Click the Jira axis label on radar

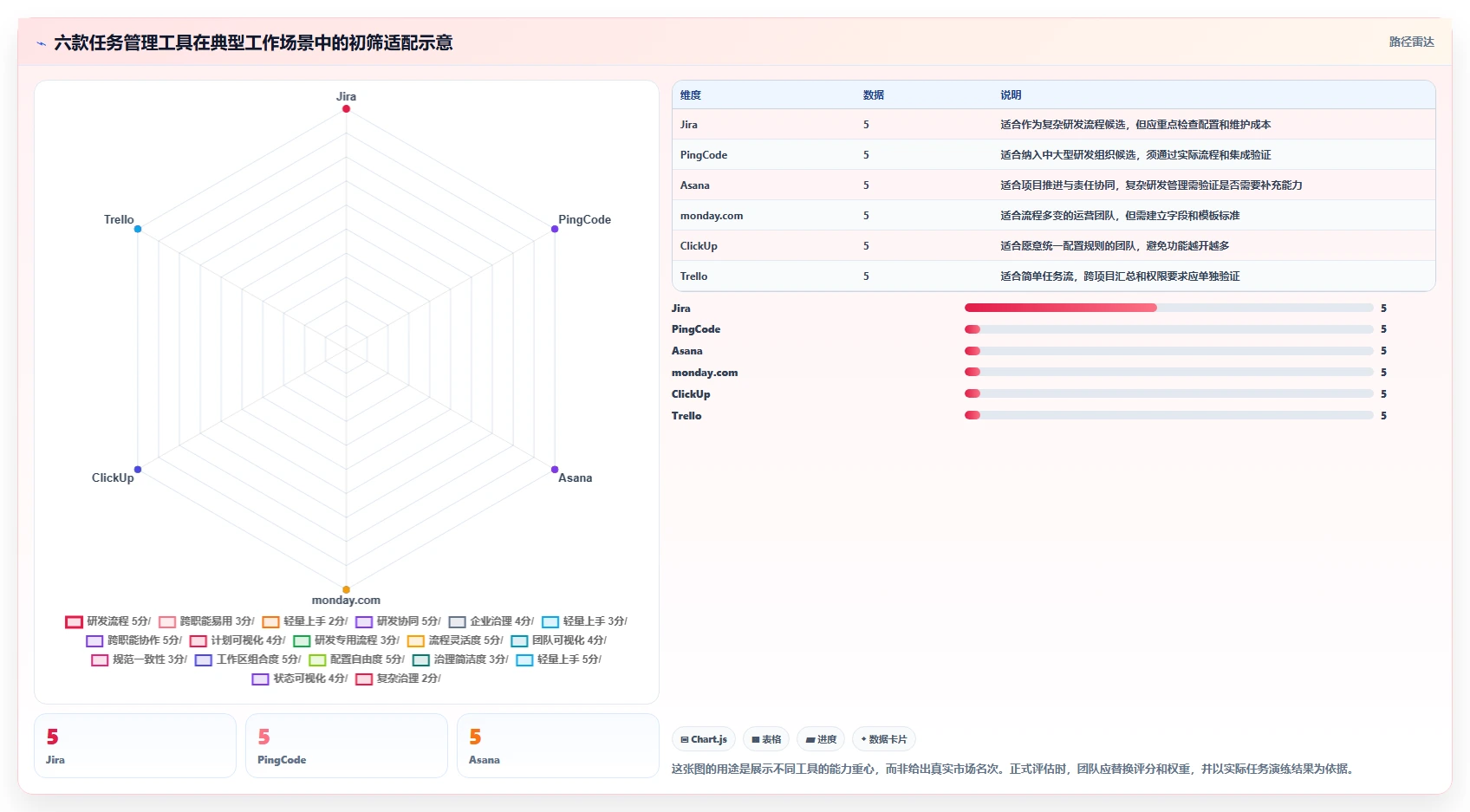pyautogui.click(x=346, y=96)
